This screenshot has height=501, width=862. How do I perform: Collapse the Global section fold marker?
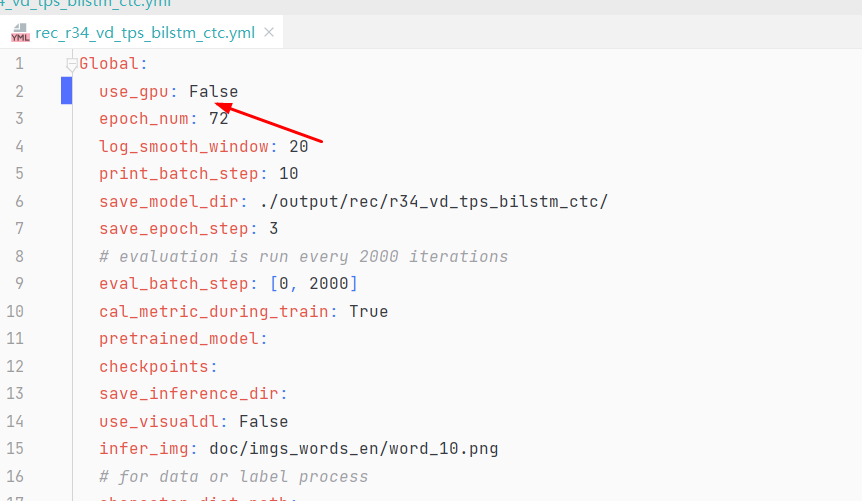[x=71, y=65]
